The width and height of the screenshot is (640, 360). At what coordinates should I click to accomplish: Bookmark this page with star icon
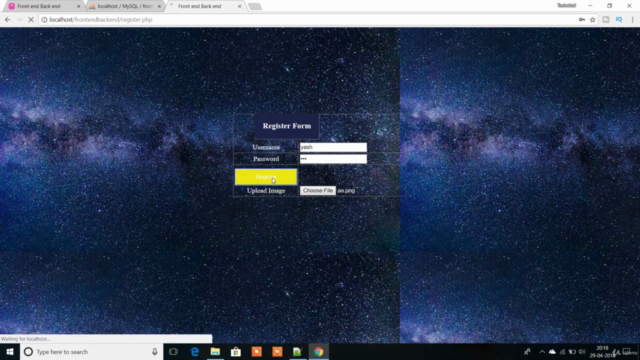coord(593,20)
